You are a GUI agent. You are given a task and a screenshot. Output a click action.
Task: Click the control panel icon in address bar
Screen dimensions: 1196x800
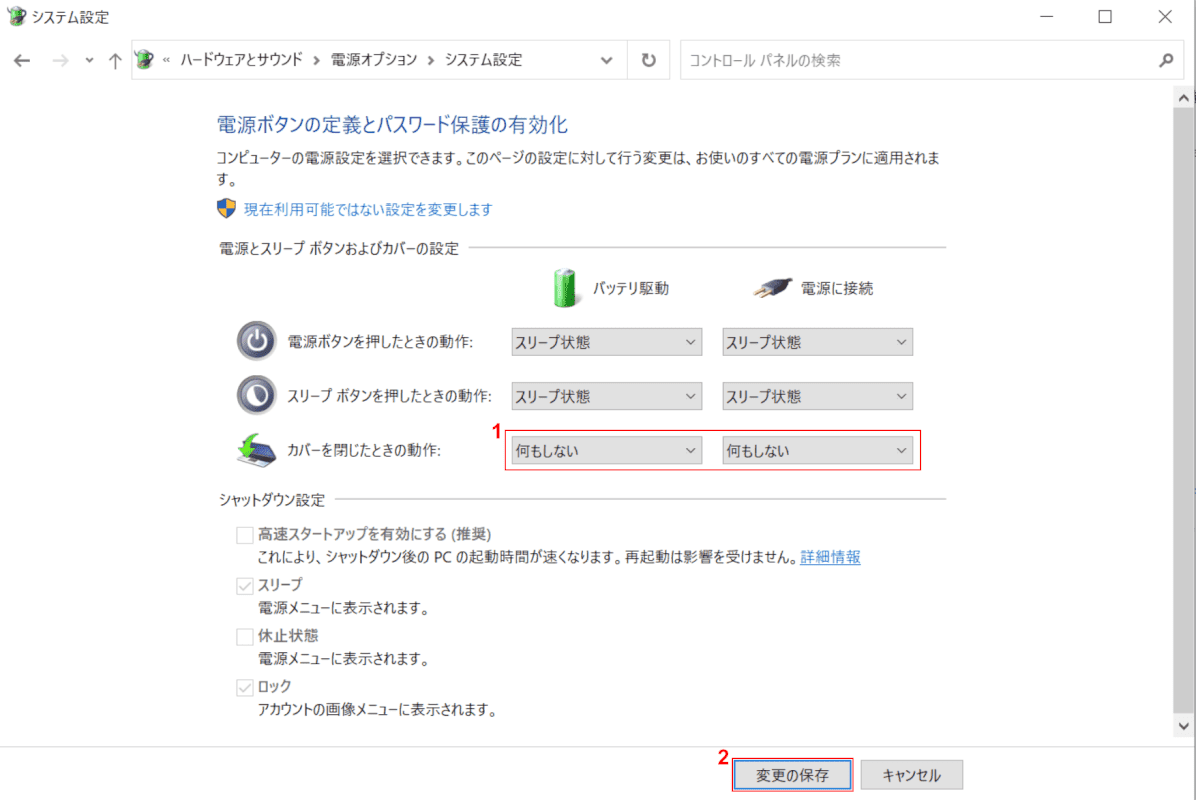(x=144, y=59)
